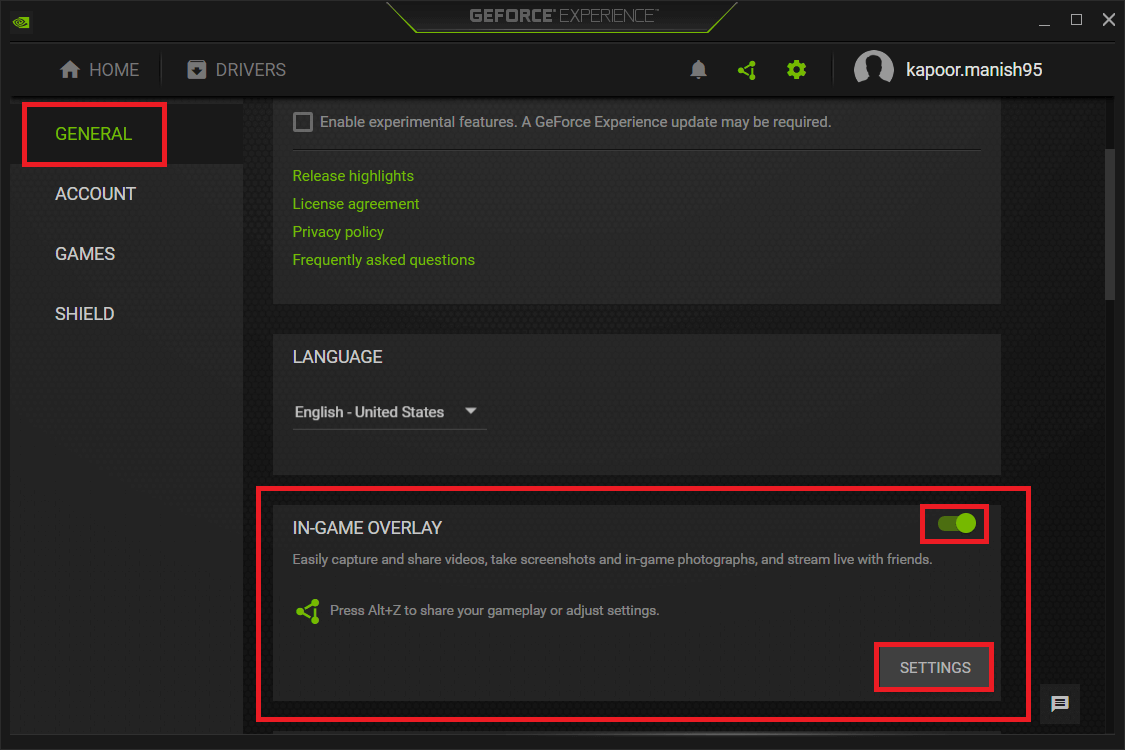
Task: Go to the Home tab
Action: pos(99,70)
